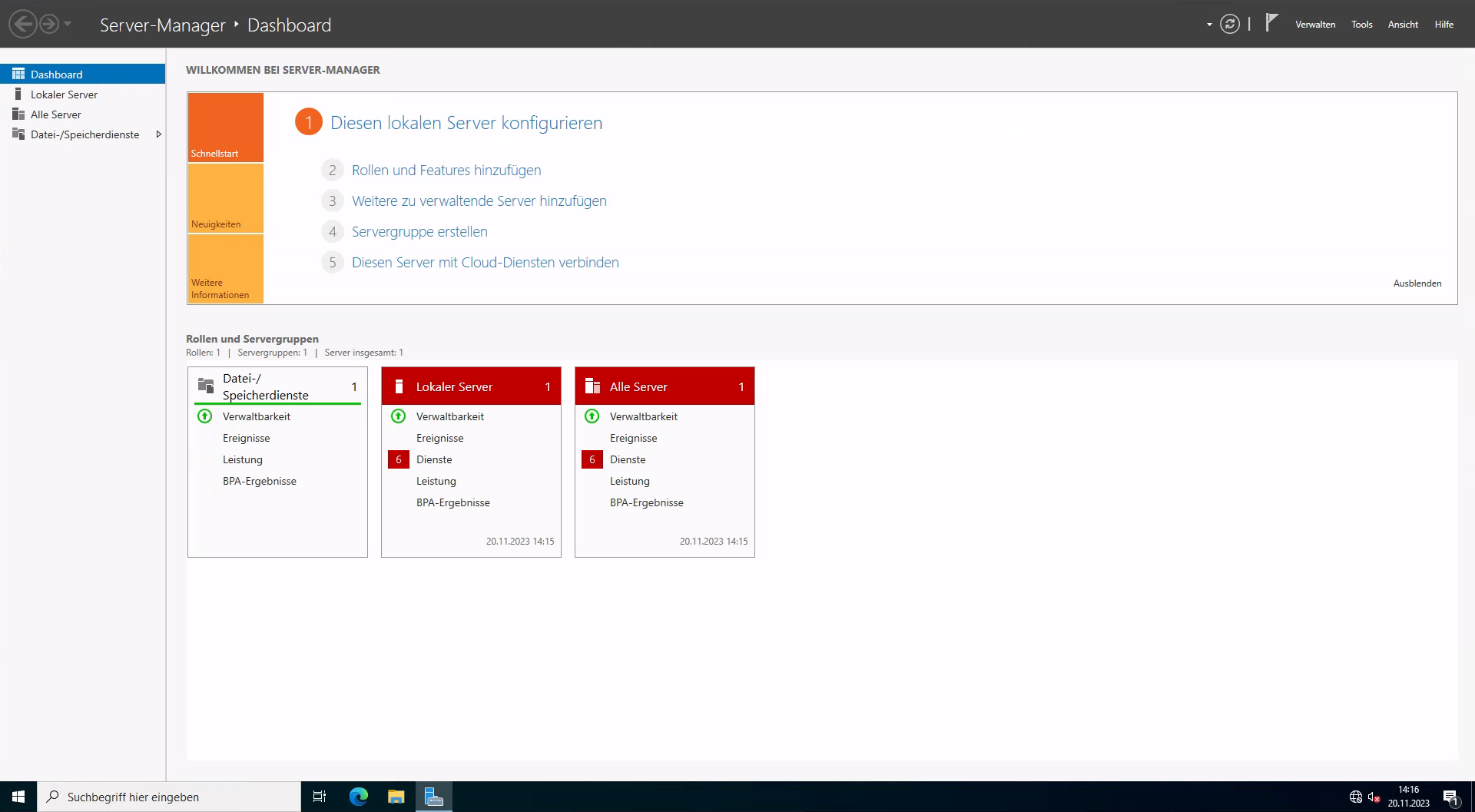This screenshot has width=1475, height=812.
Task: Open the red Dienste indicator showing 6
Action: point(399,459)
